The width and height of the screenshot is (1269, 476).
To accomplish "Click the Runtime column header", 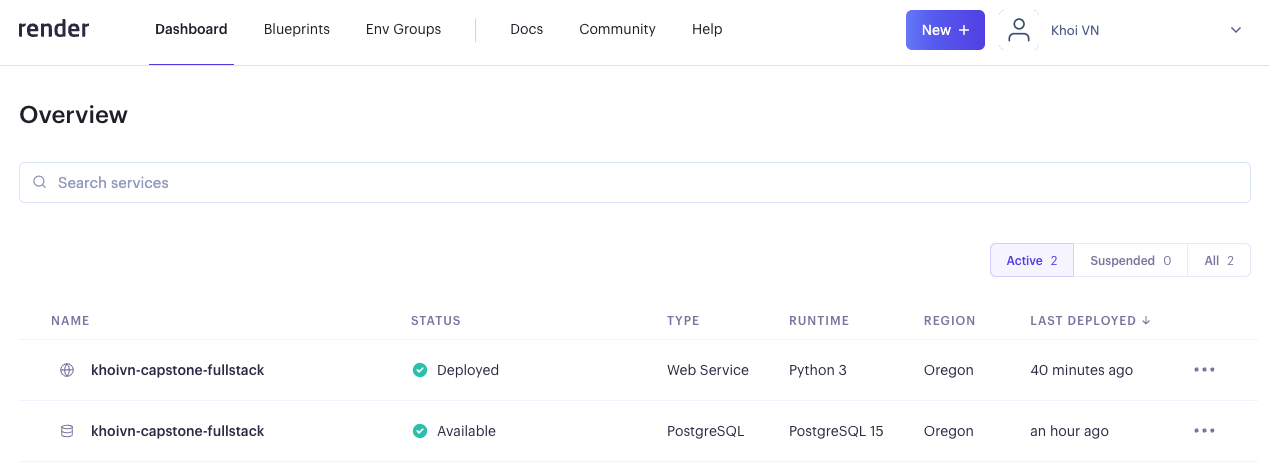I will click(819, 321).
